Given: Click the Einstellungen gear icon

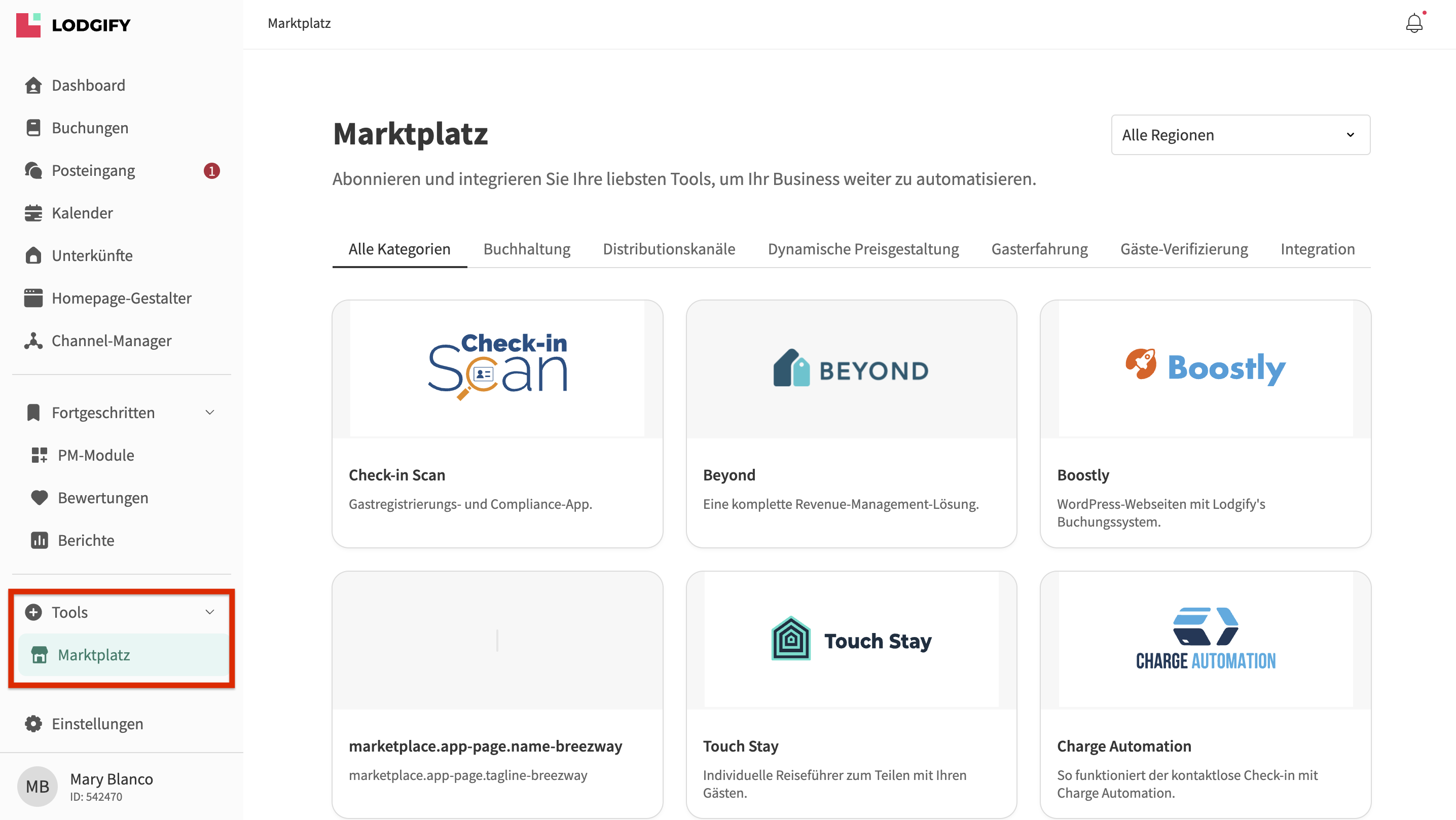Looking at the screenshot, I should coord(33,724).
